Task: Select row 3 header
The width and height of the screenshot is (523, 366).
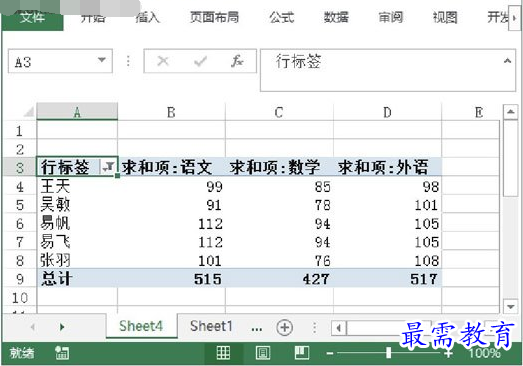Action: pyautogui.click(x=19, y=167)
